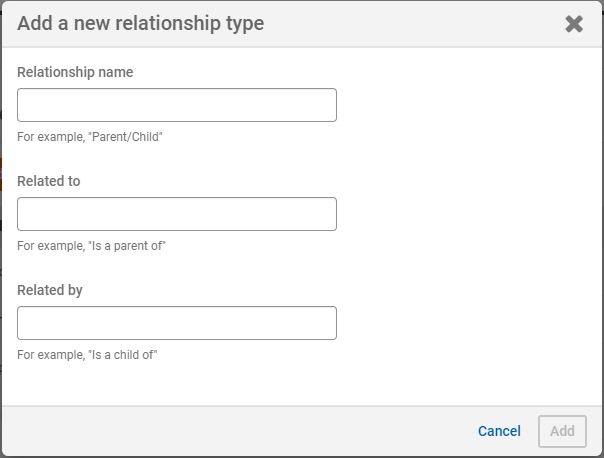Click the "Add a new relationship type" title
Screen dimensions: 604x458
click(x=141, y=23)
